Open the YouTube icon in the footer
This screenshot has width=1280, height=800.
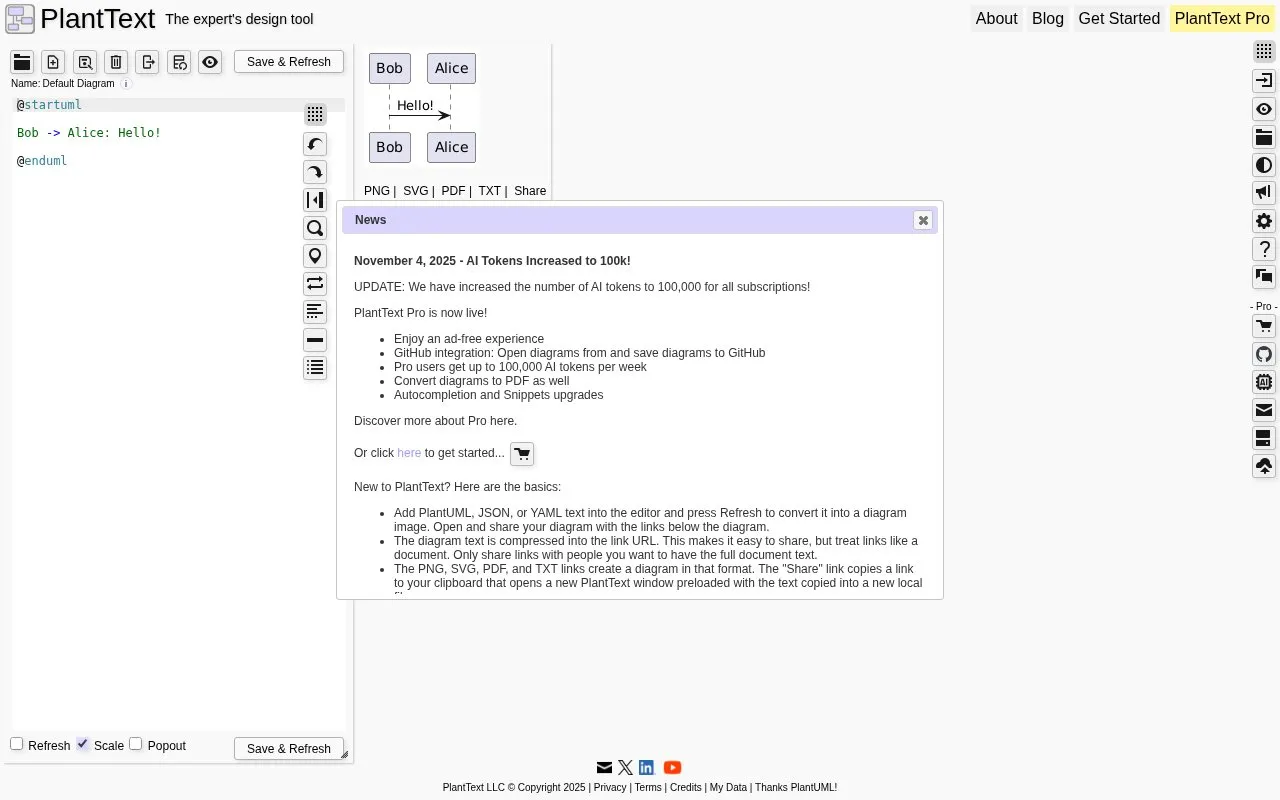coord(672,768)
